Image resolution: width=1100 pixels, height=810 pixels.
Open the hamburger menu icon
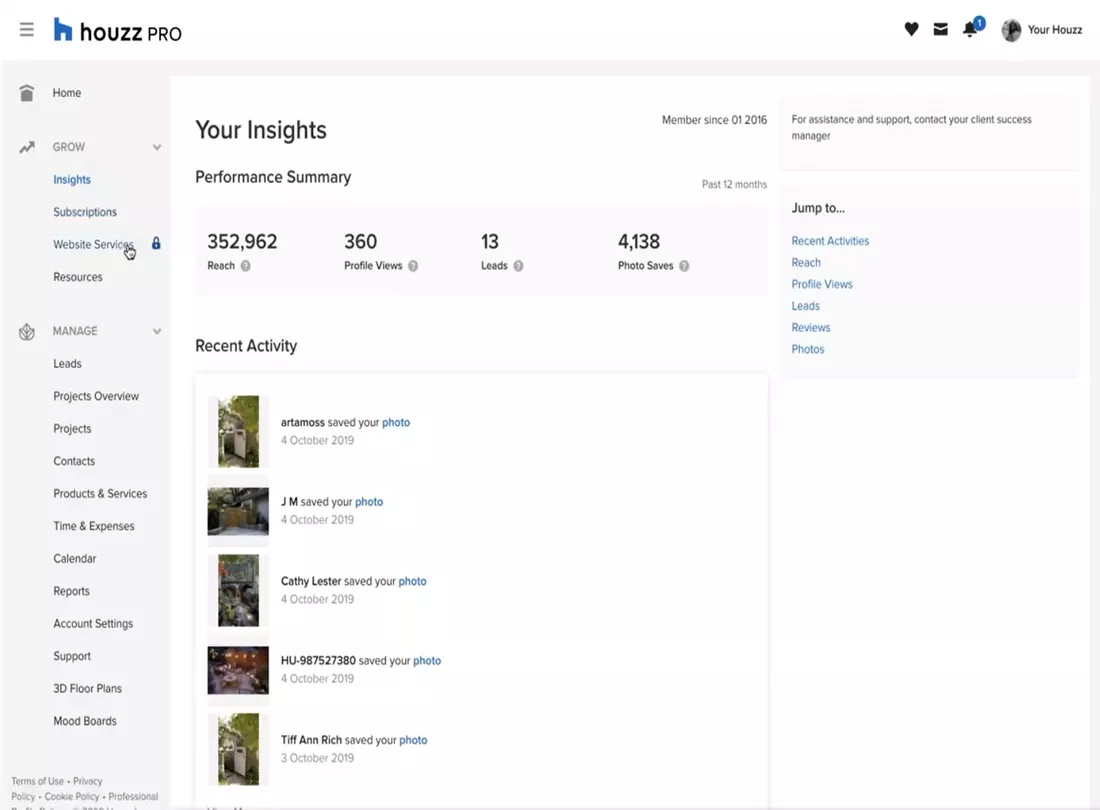(x=27, y=30)
